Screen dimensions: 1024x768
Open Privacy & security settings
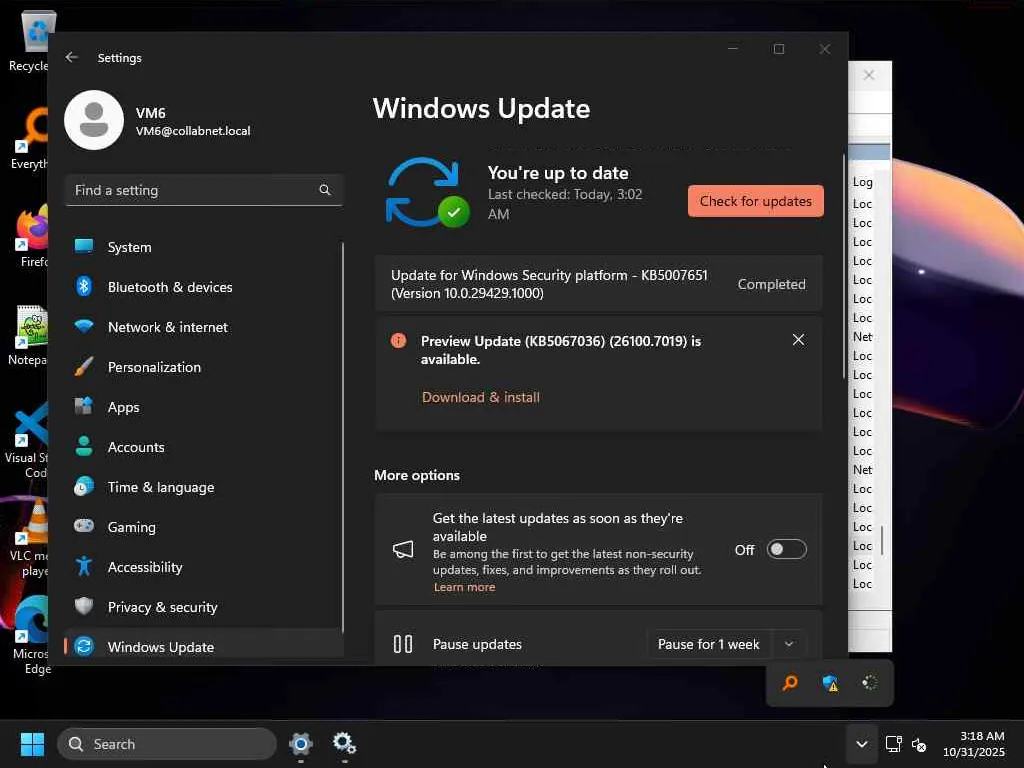click(204, 607)
